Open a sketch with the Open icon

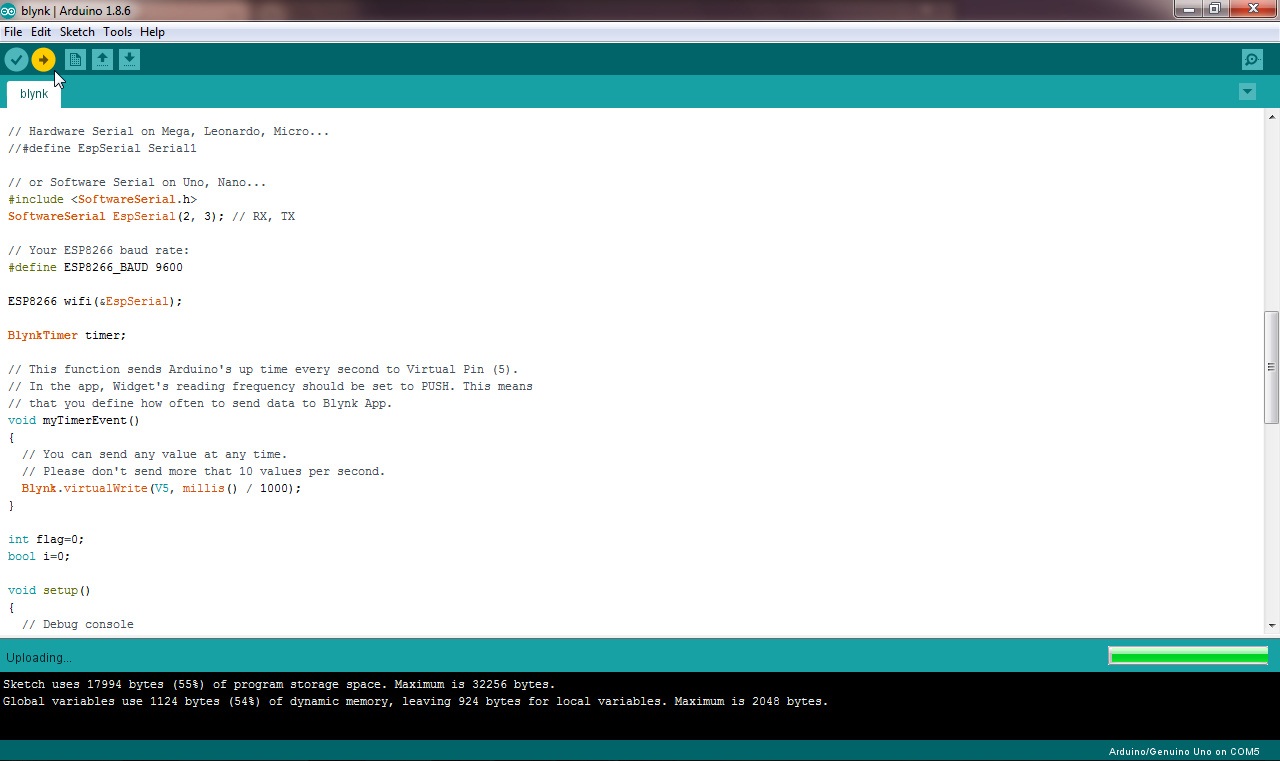(102, 60)
